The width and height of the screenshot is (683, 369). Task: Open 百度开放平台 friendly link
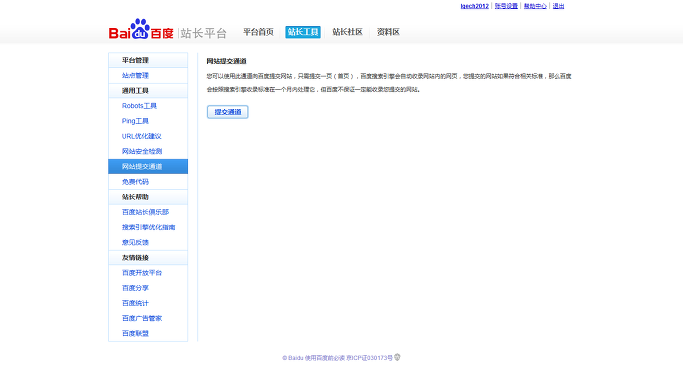142,273
